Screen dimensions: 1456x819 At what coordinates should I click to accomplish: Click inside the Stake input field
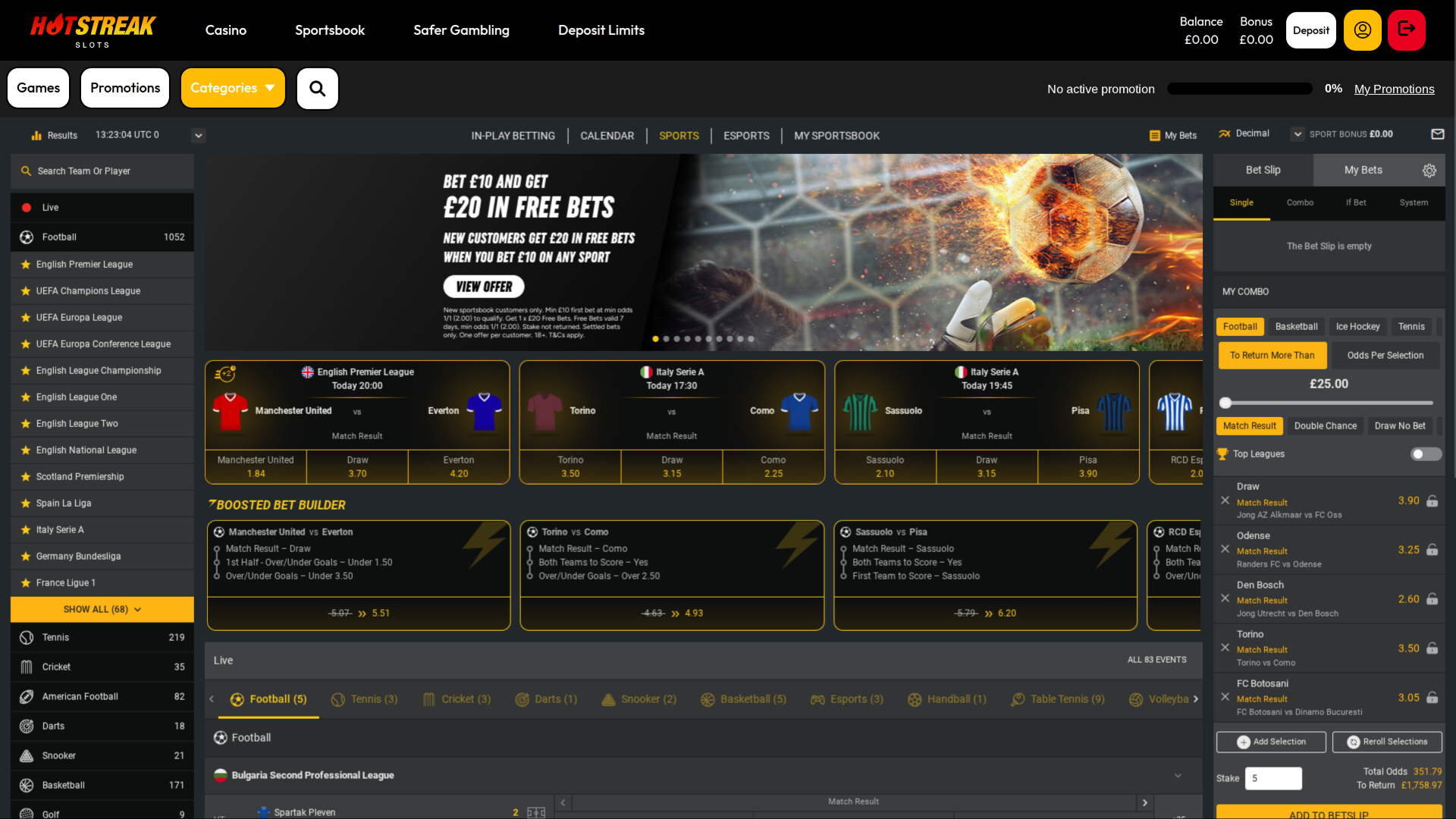[x=1273, y=778]
